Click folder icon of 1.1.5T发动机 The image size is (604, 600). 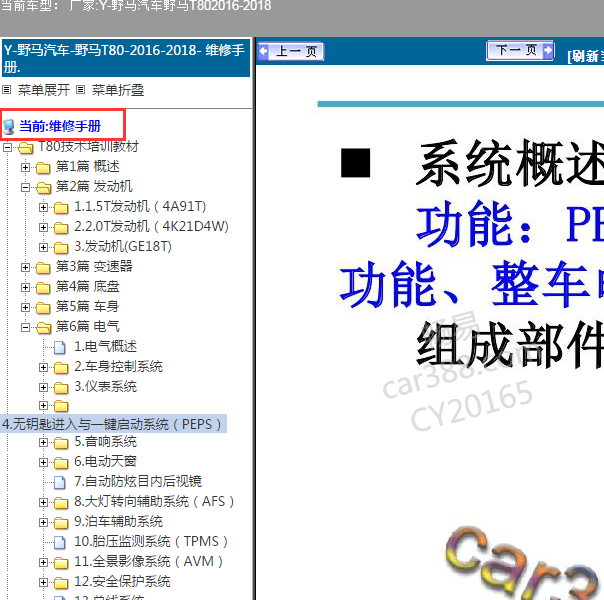click(x=61, y=208)
